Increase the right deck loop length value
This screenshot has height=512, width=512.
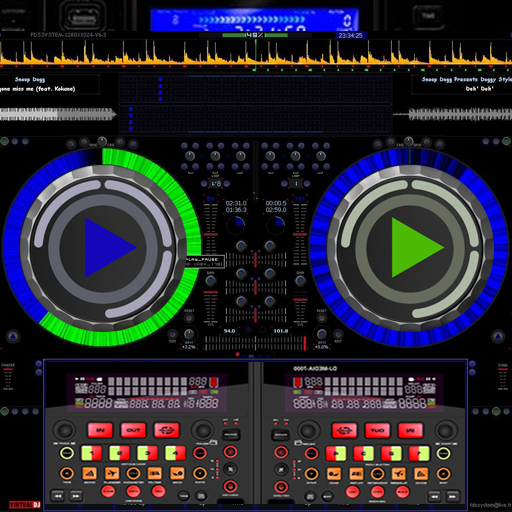pyautogui.click(x=307, y=183)
